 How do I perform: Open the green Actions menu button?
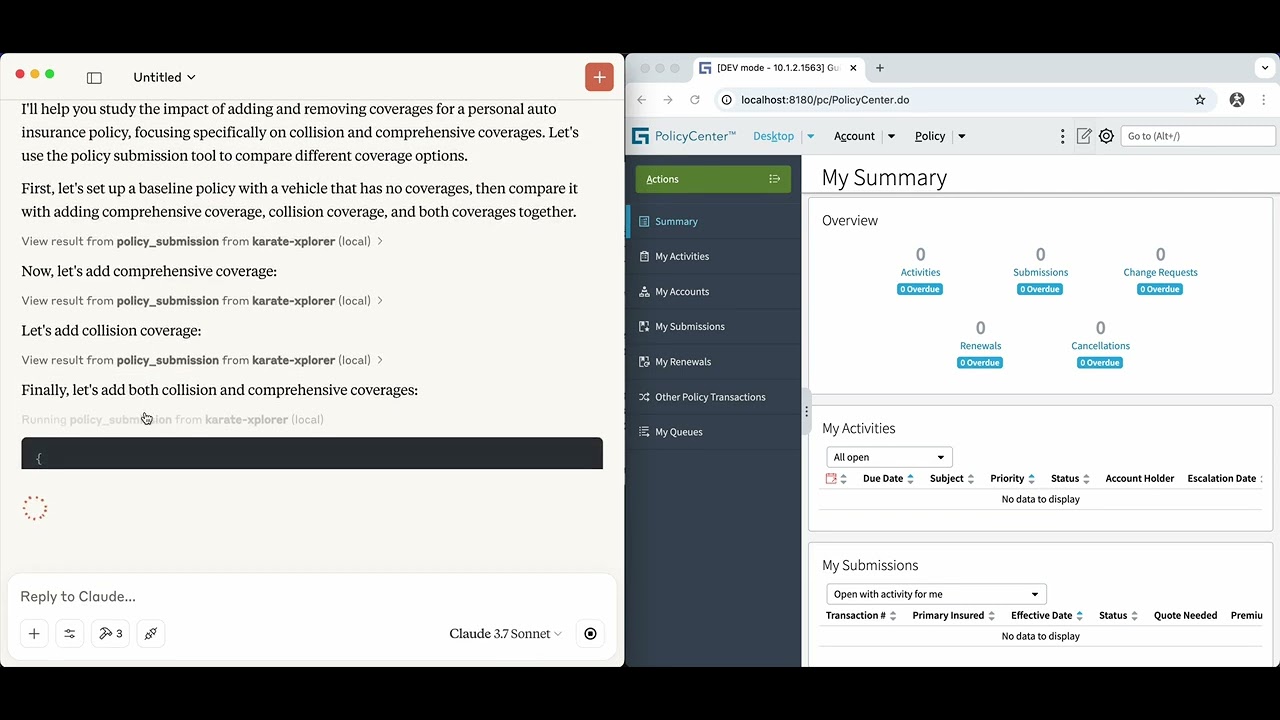[713, 179]
